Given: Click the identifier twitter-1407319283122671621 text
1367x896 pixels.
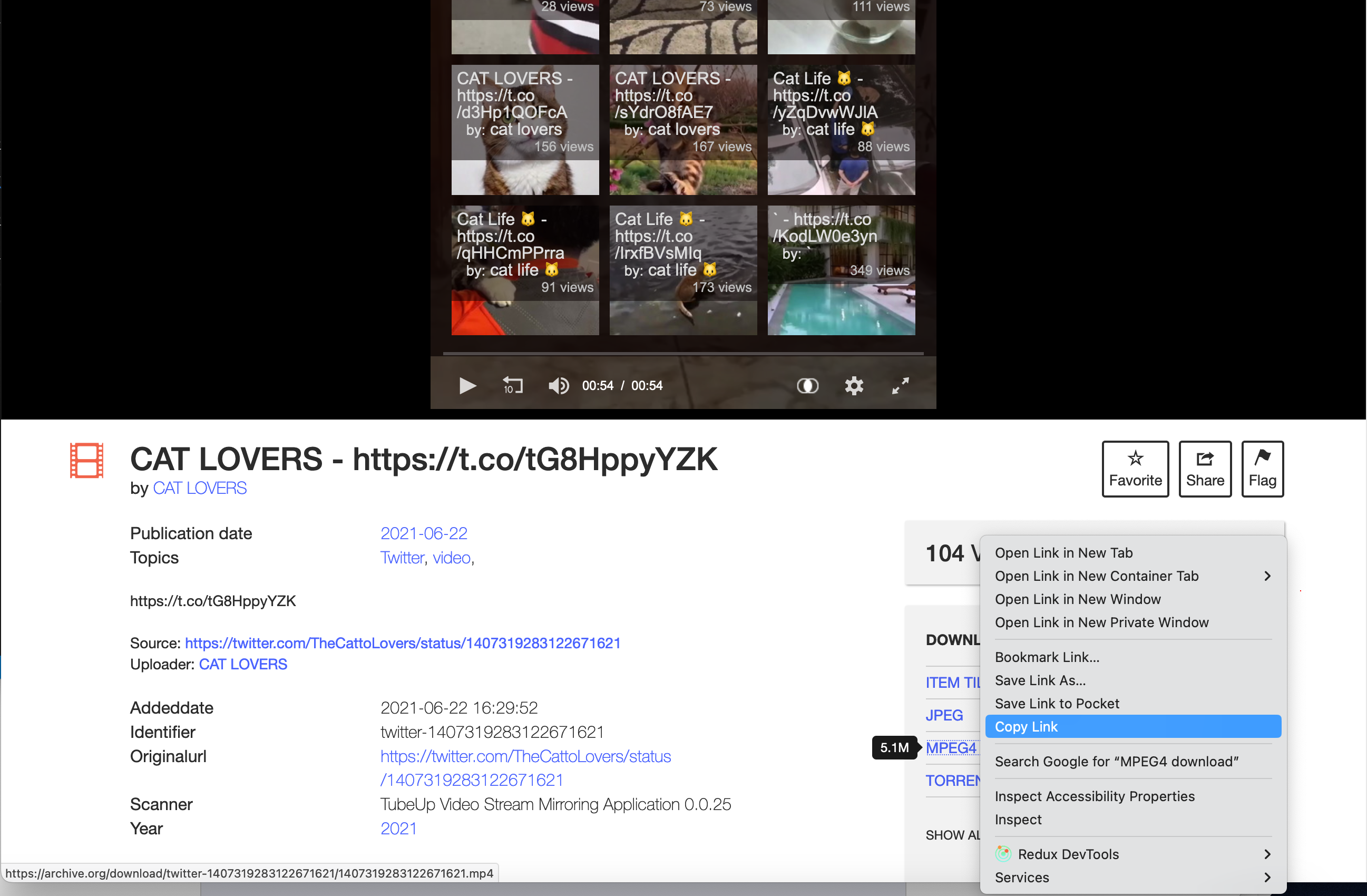Looking at the screenshot, I should (492, 732).
